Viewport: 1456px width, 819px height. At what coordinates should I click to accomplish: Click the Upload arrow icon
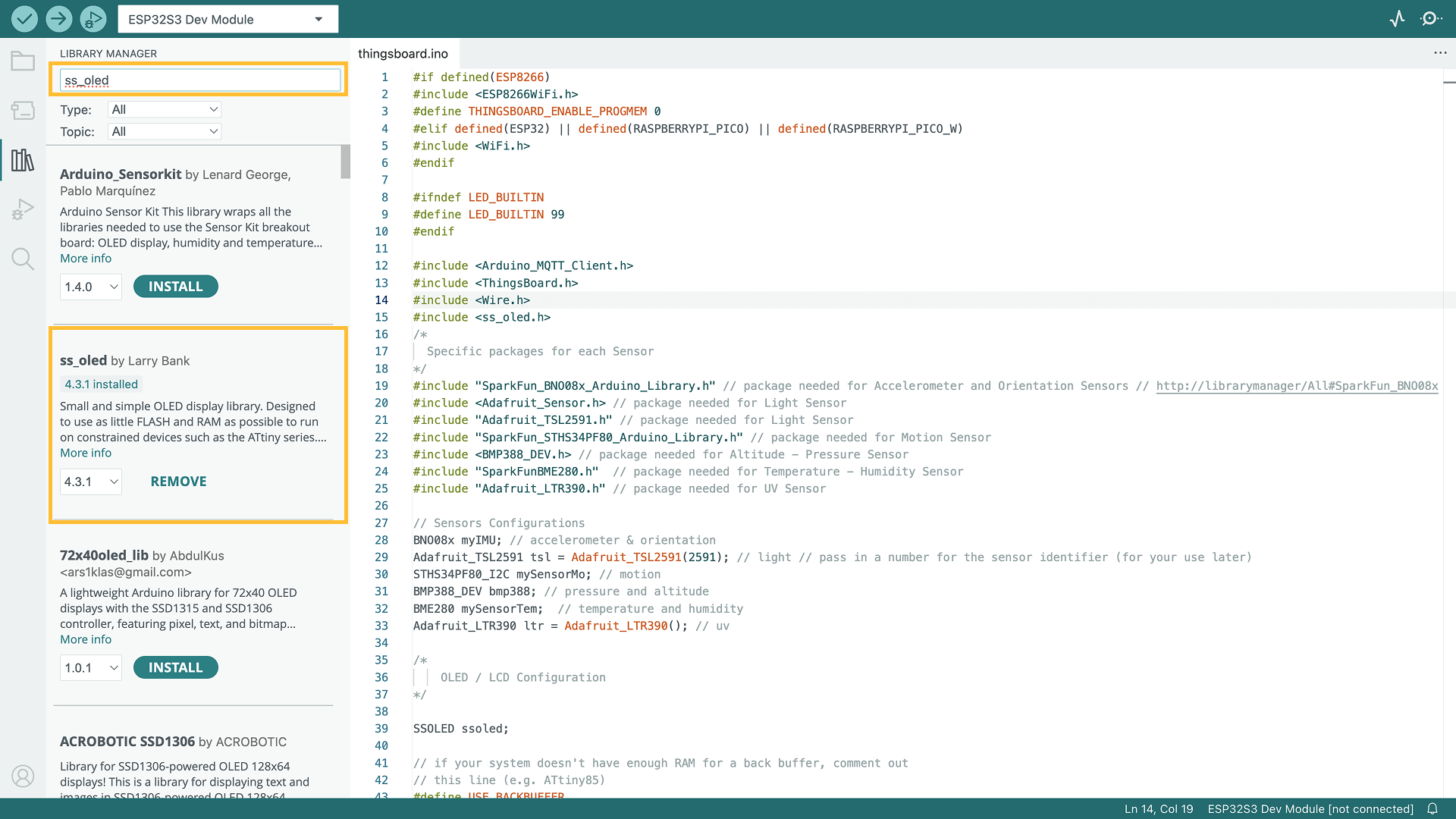[x=58, y=19]
